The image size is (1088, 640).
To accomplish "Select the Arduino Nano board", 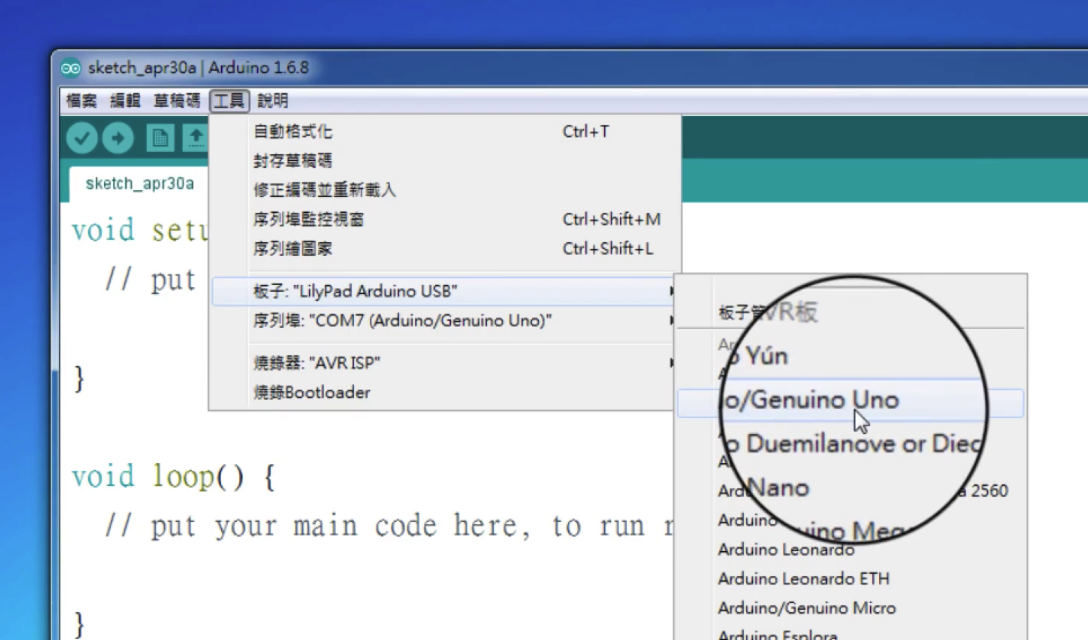I will point(851,461).
